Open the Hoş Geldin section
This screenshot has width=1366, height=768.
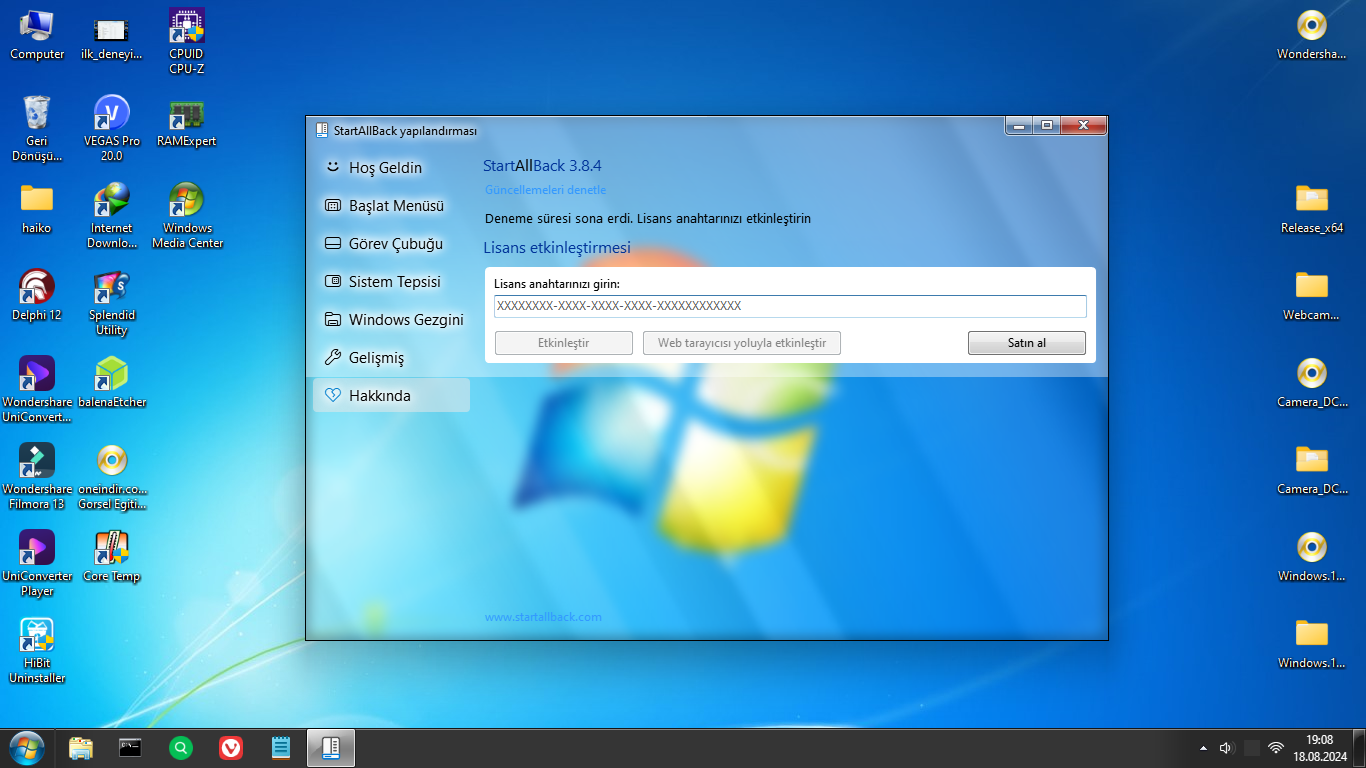pyautogui.click(x=391, y=168)
